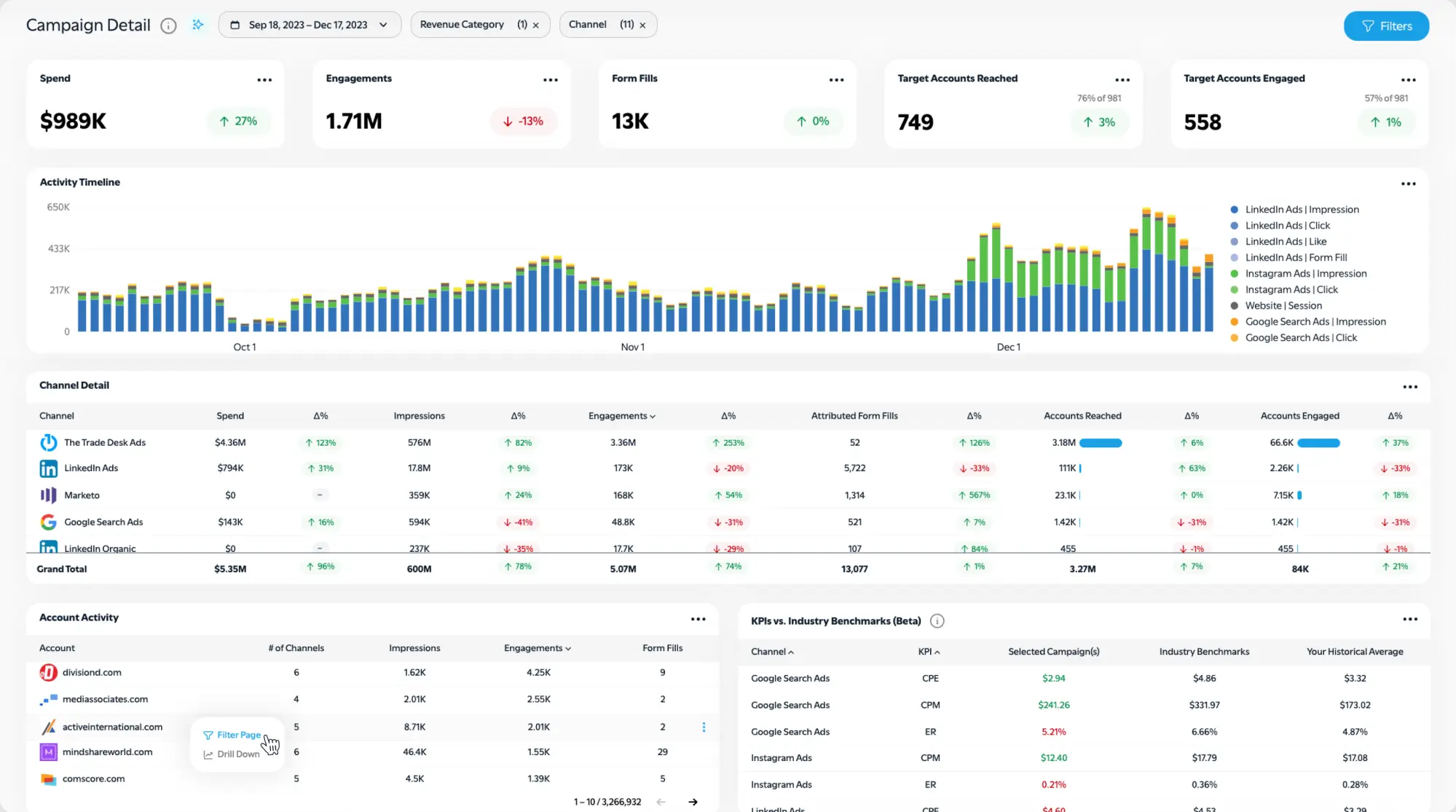
Task: Remove the Revenue Category filter chip
Action: tap(536, 25)
